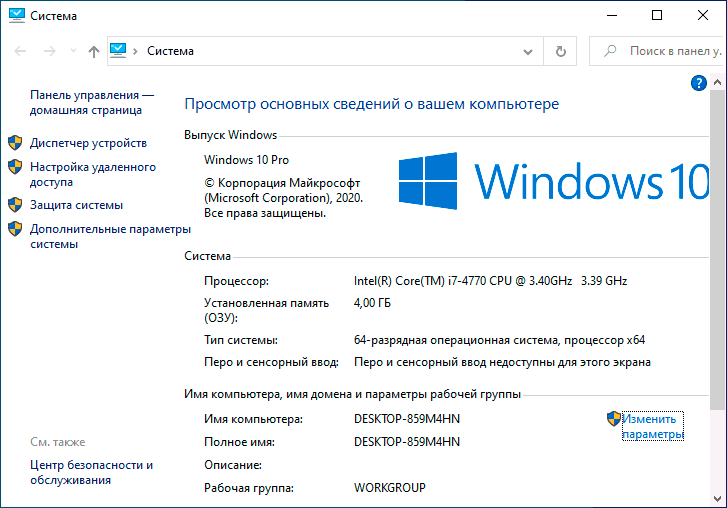This screenshot has height=508, width=727.
Task: Click Система breadcrumb in address bar
Action: 170,51
